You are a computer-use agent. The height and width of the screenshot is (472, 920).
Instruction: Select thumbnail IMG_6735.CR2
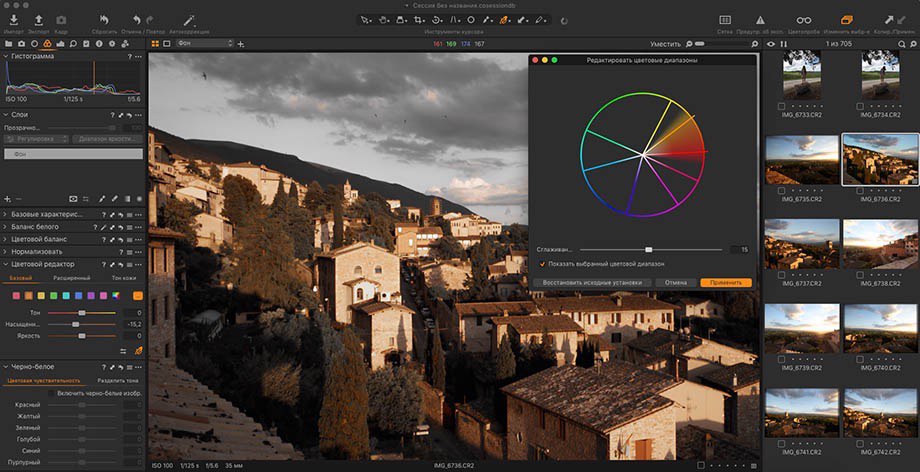(802, 160)
